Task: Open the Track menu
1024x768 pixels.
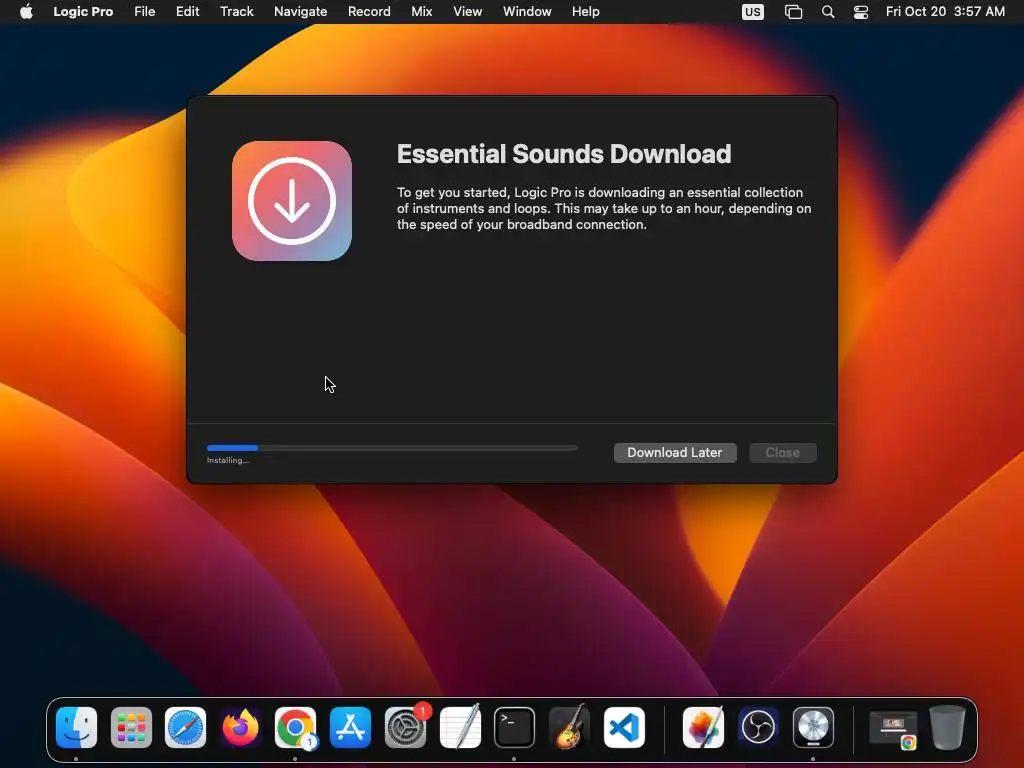Action: click(236, 12)
